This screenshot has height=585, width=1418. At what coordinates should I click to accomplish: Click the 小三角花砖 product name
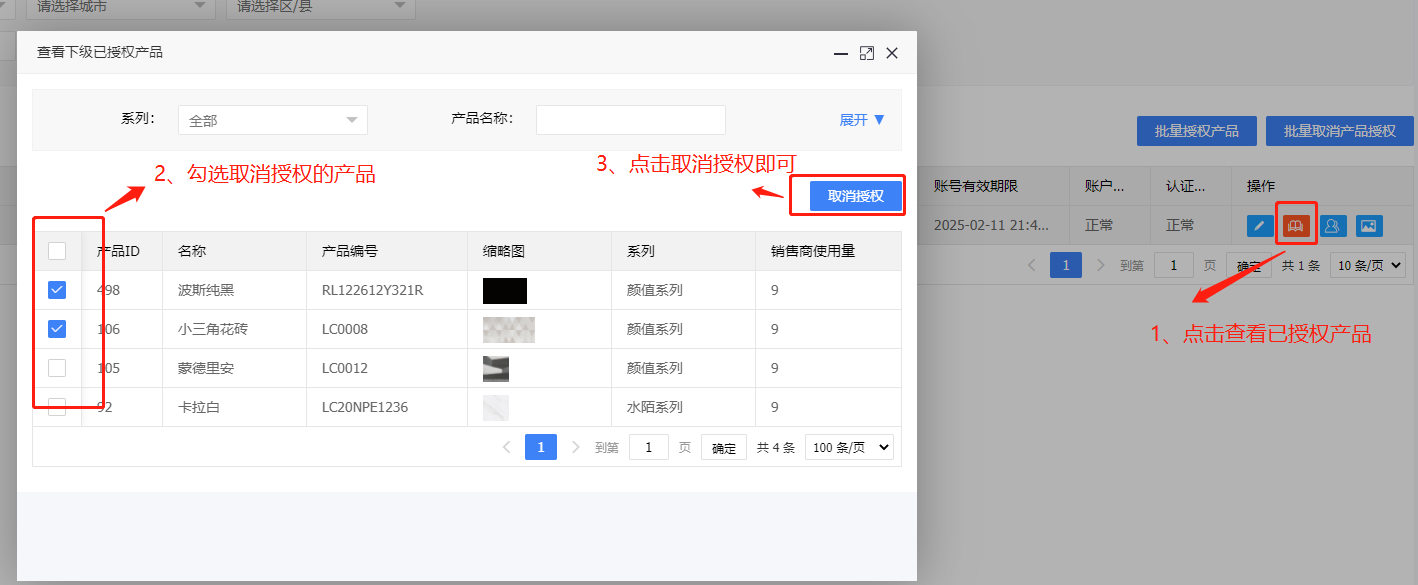213,329
